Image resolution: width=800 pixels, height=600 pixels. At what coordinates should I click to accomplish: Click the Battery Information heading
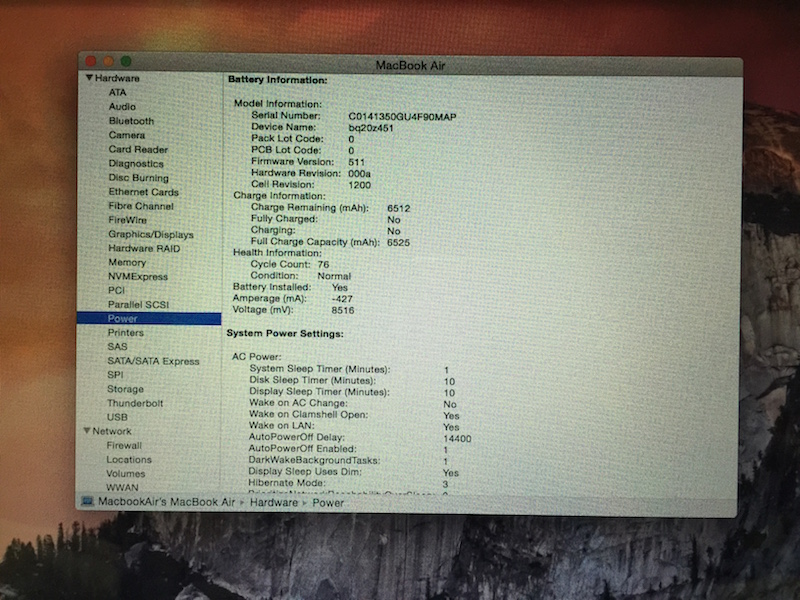click(x=278, y=80)
